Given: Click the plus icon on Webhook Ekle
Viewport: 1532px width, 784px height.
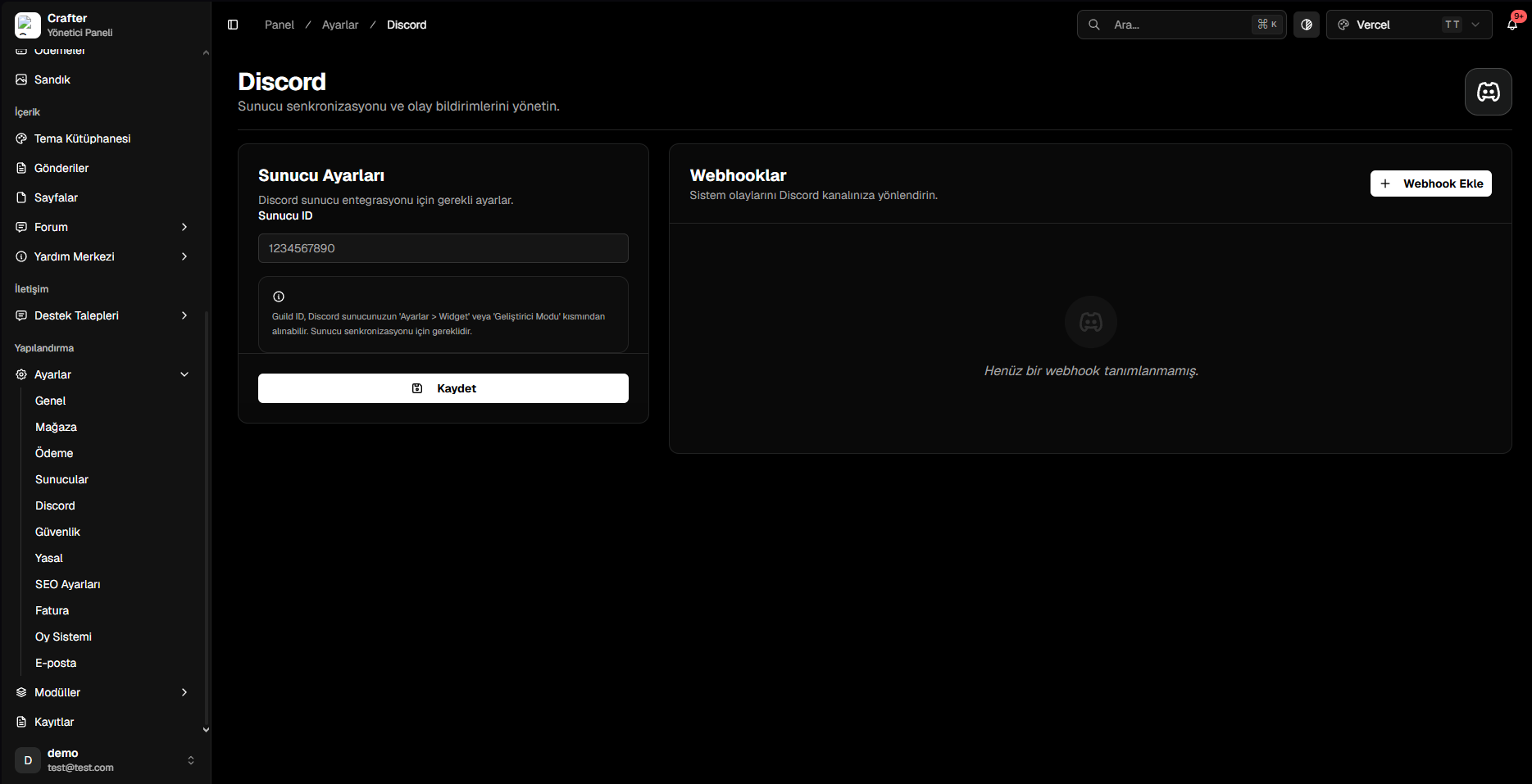Looking at the screenshot, I should [x=1385, y=184].
